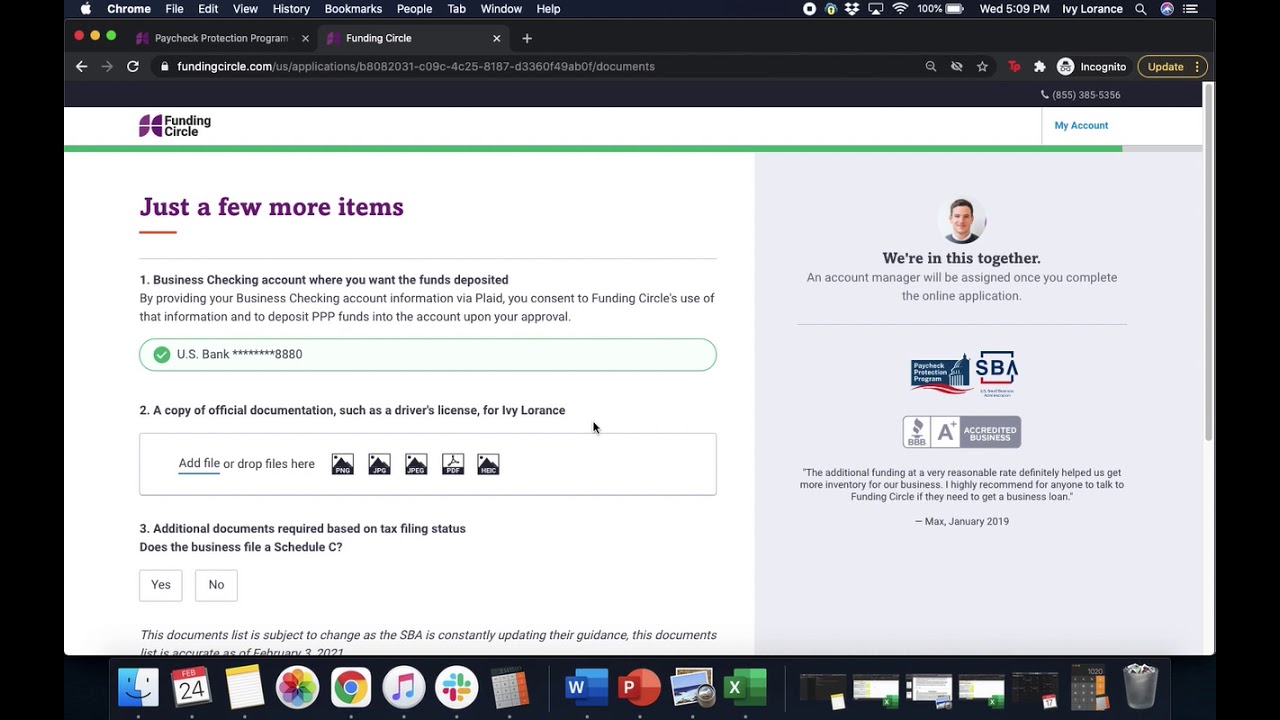Click the zoom magnifier icon in address bar
Viewport: 1280px width, 720px height.
(x=930, y=66)
